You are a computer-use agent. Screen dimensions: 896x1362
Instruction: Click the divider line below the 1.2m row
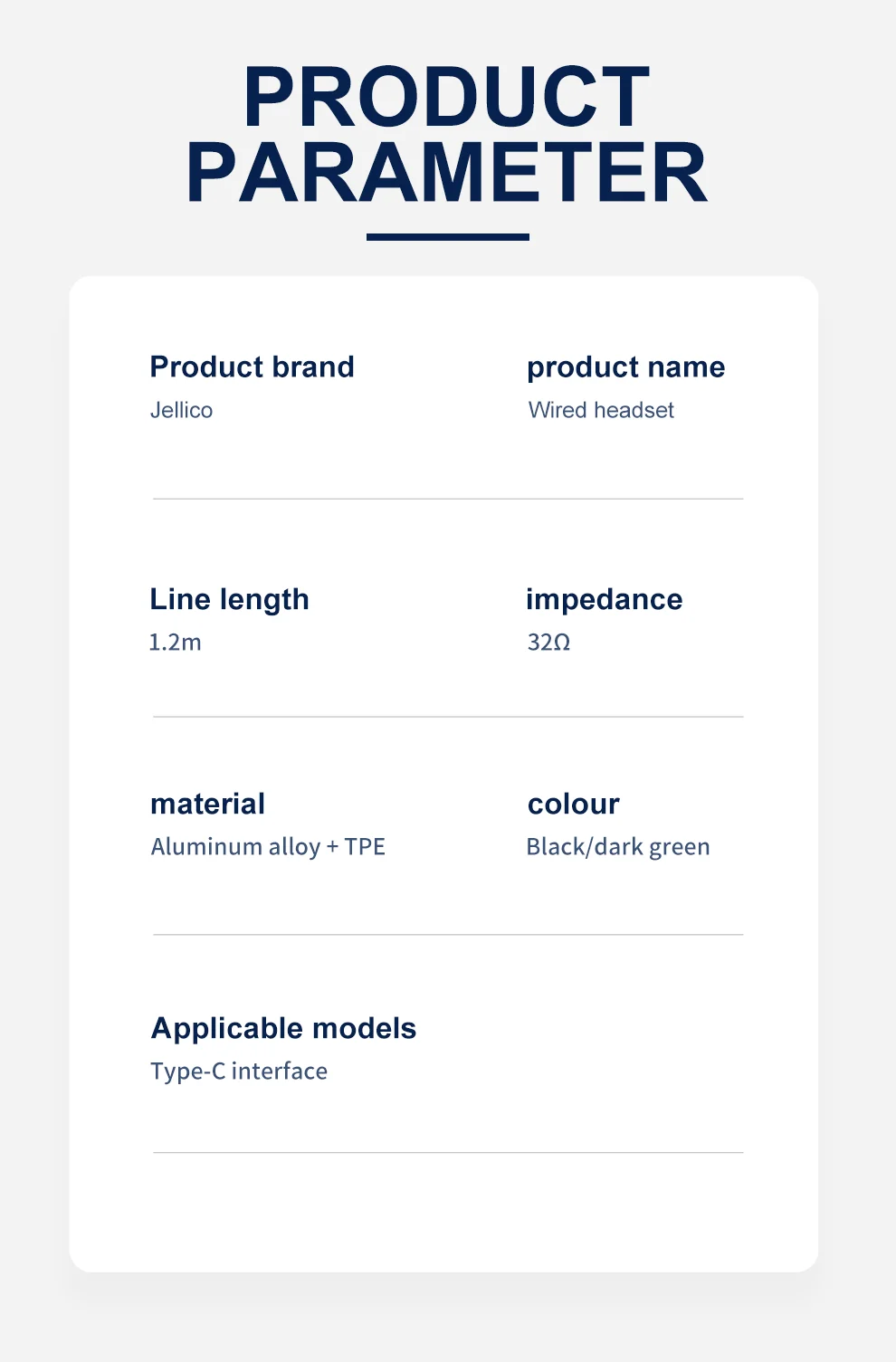(x=447, y=717)
